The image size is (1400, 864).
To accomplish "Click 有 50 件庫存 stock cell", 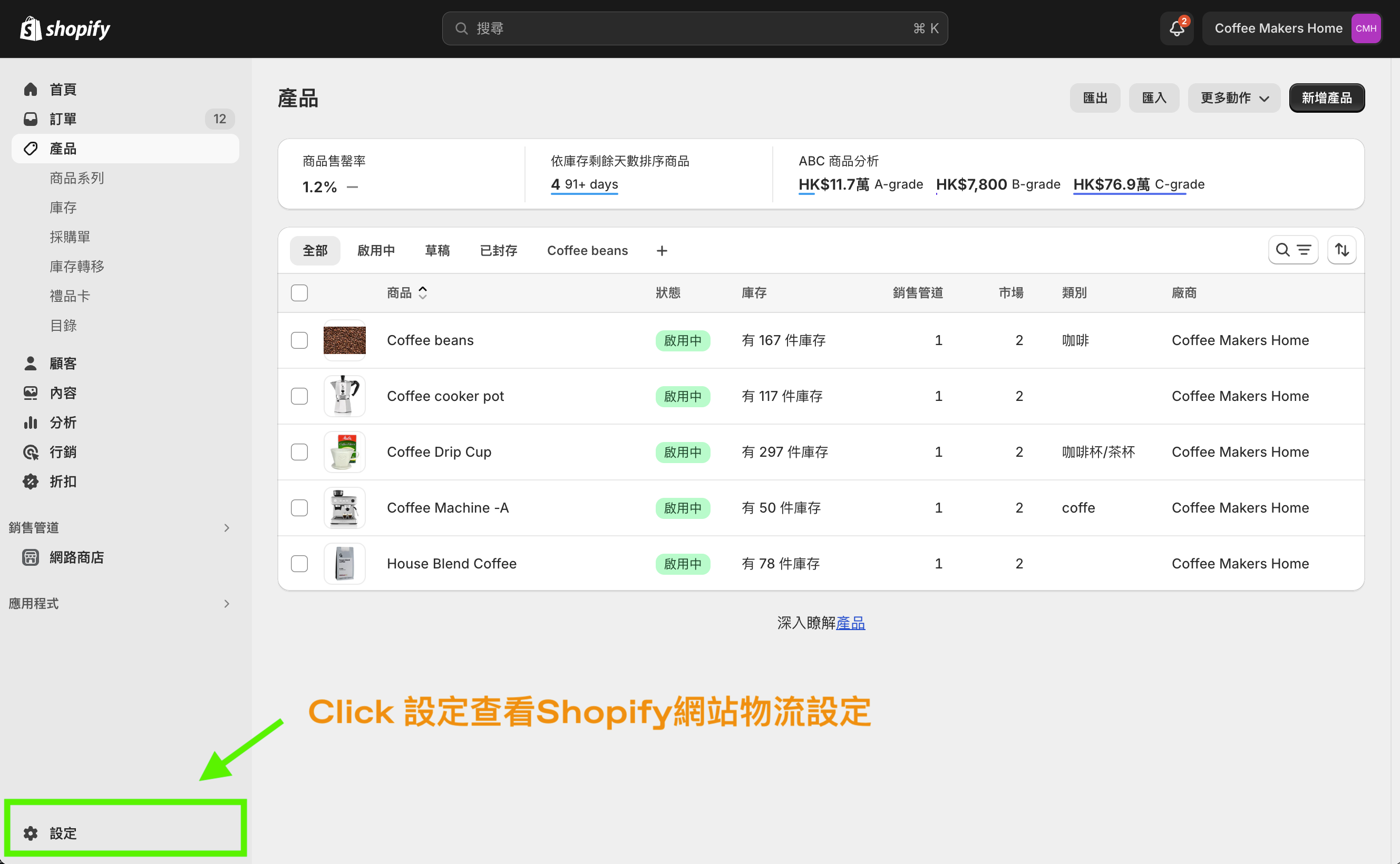I will (781, 508).
